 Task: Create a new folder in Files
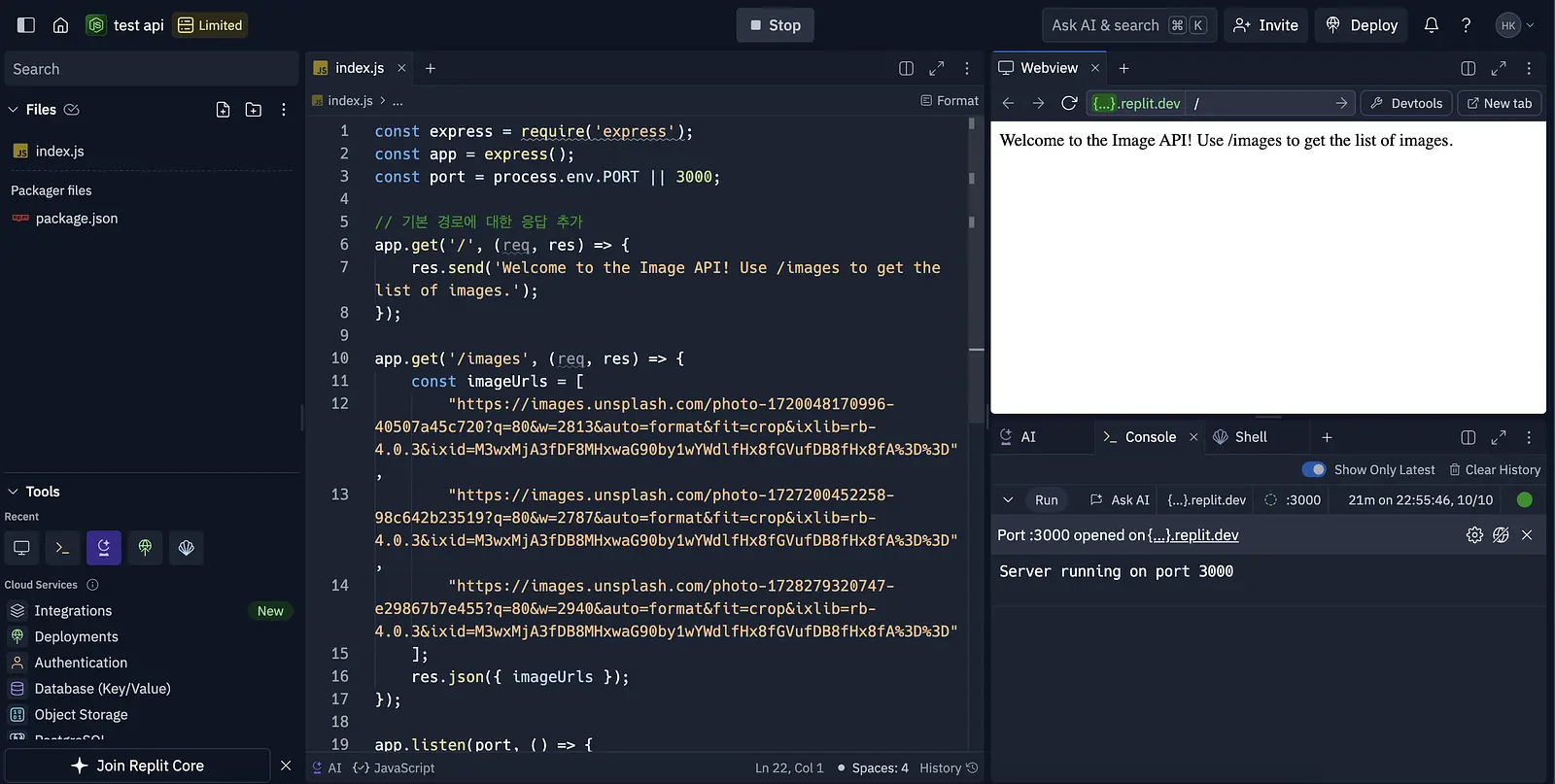[x=254, y=110]
